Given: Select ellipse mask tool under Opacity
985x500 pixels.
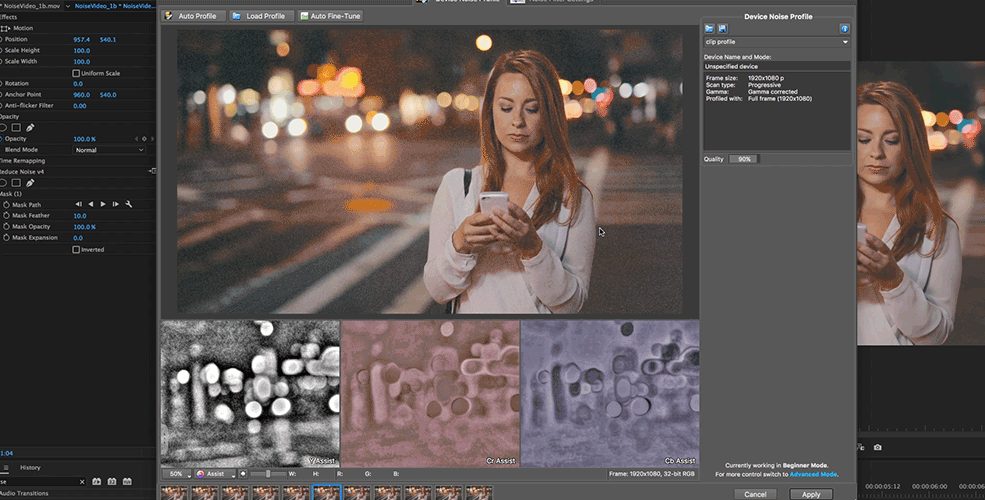Looking at the screenshot, I should coord(3,128).
